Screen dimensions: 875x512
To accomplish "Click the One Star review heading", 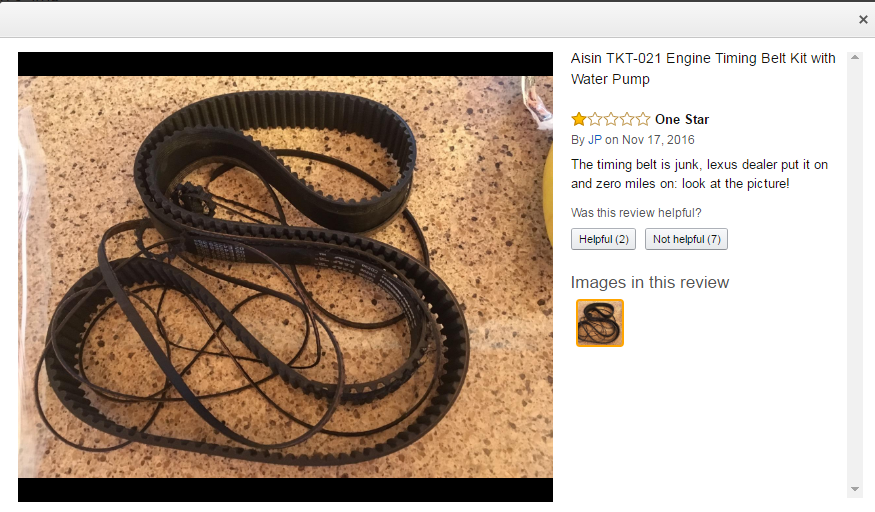I will 682,119.
